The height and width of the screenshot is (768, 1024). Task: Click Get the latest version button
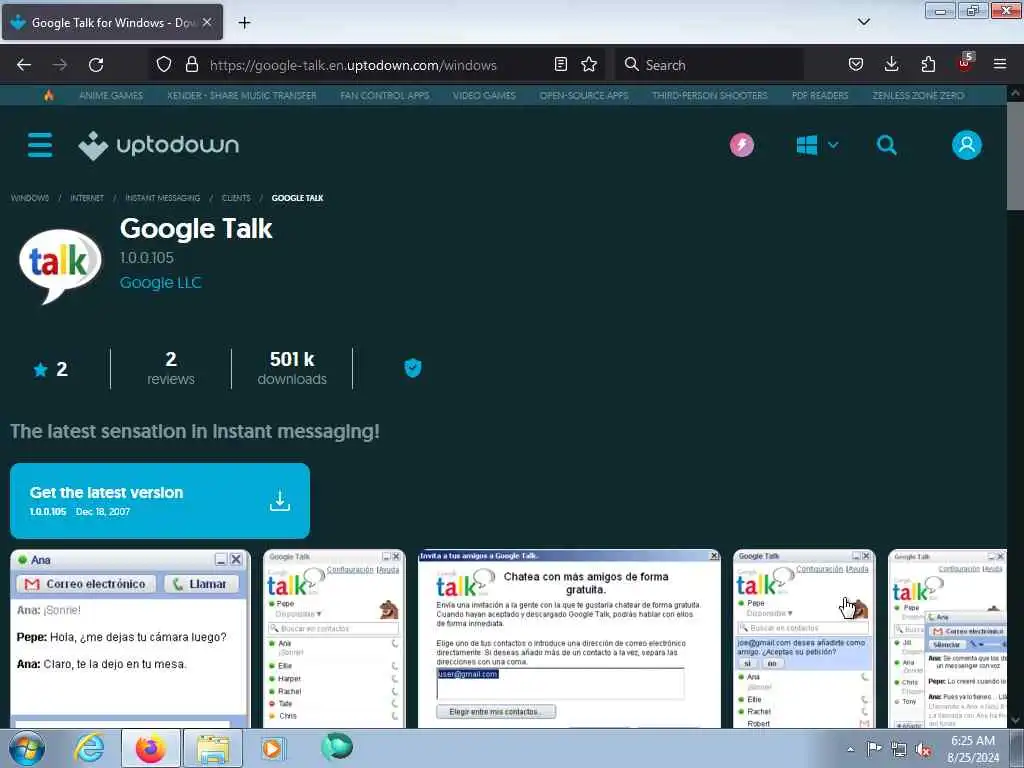(x=160, y=501)
